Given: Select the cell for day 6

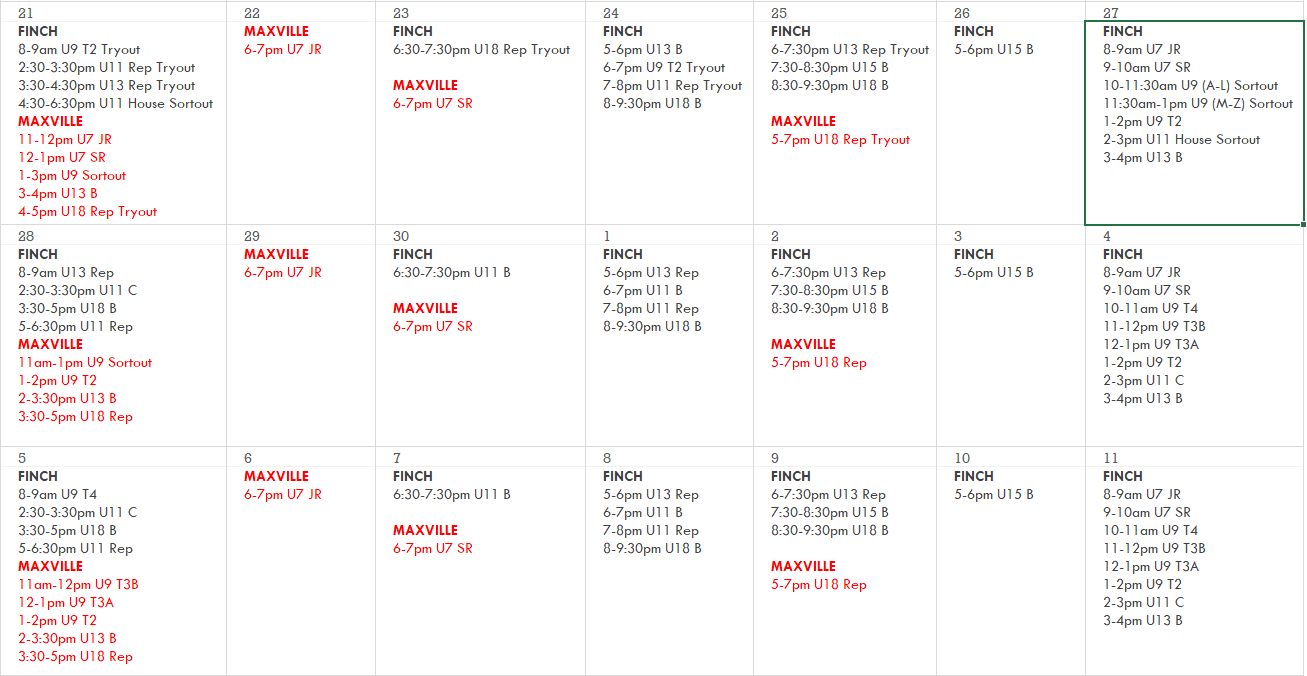Looking at the screenshot, I should 301,560.
